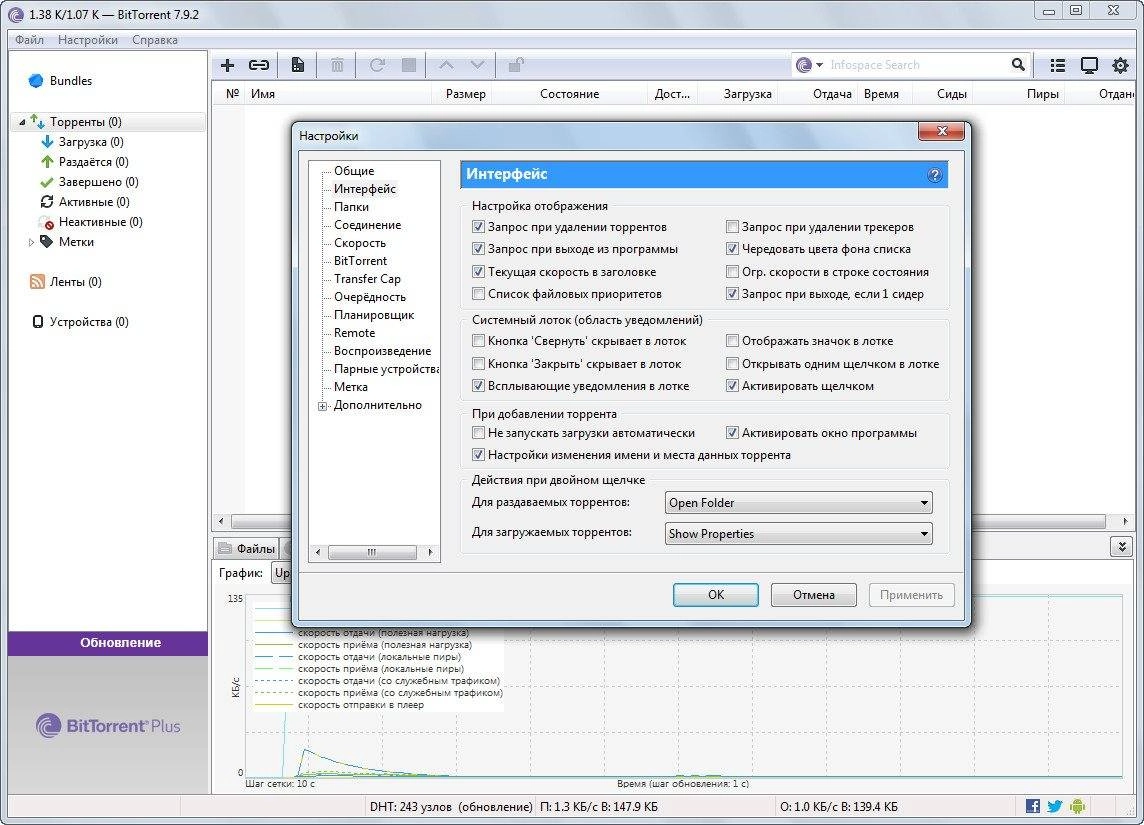Open the Справка menu
Viewport: 1144px width, 825px height.
(x=155, y=40)
